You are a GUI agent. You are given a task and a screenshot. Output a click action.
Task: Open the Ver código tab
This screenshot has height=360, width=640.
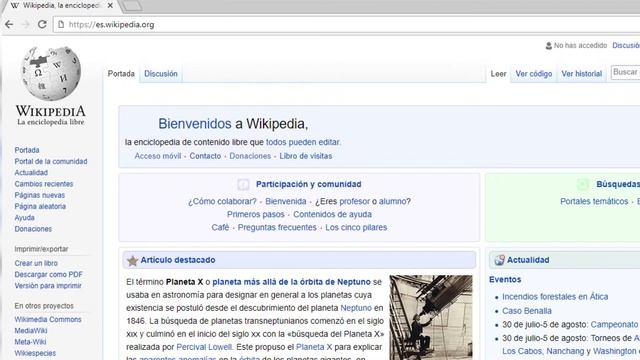click(533, 74)
